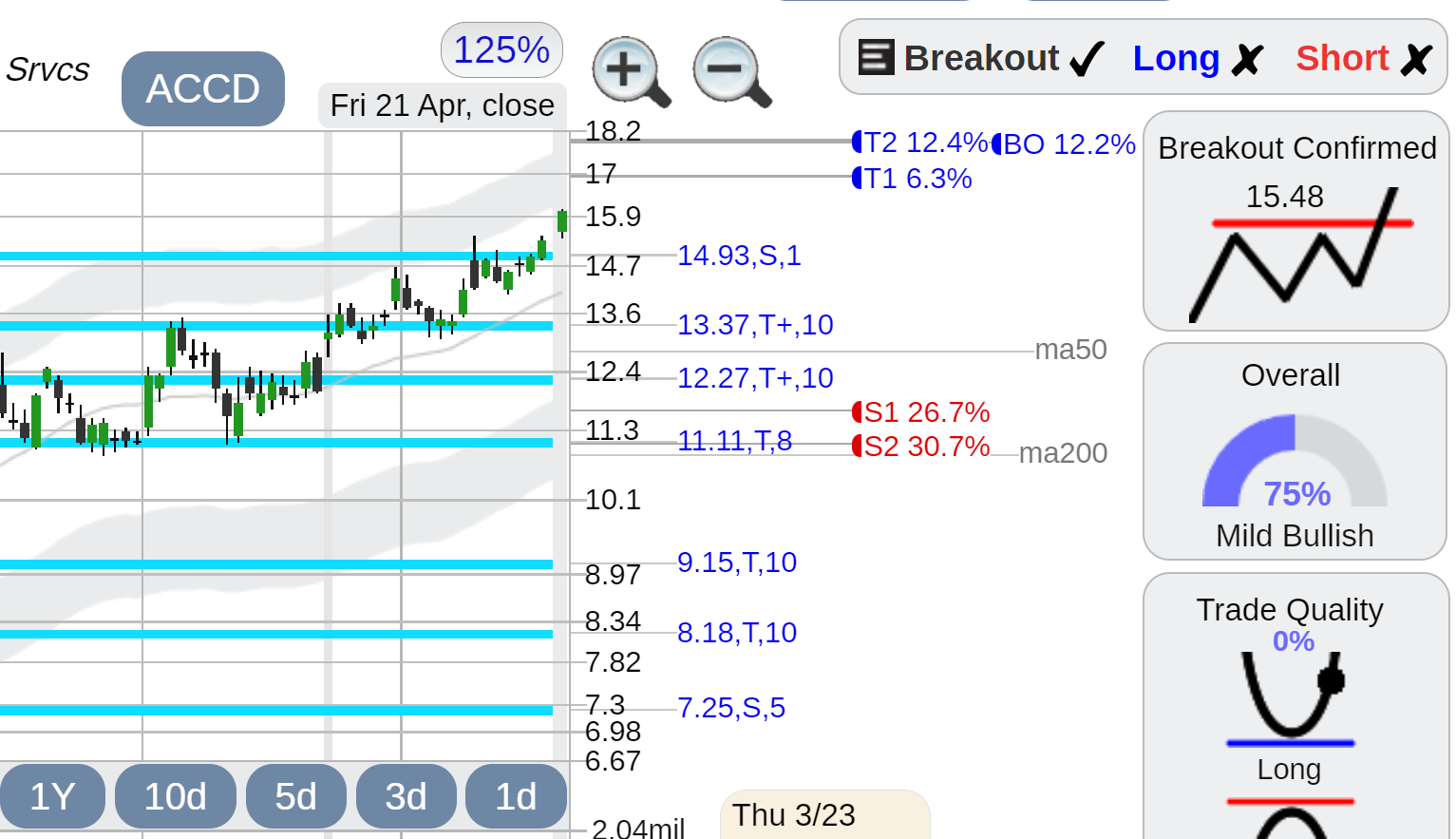Click the 9.15,T,10 level label

pos(737,563)
